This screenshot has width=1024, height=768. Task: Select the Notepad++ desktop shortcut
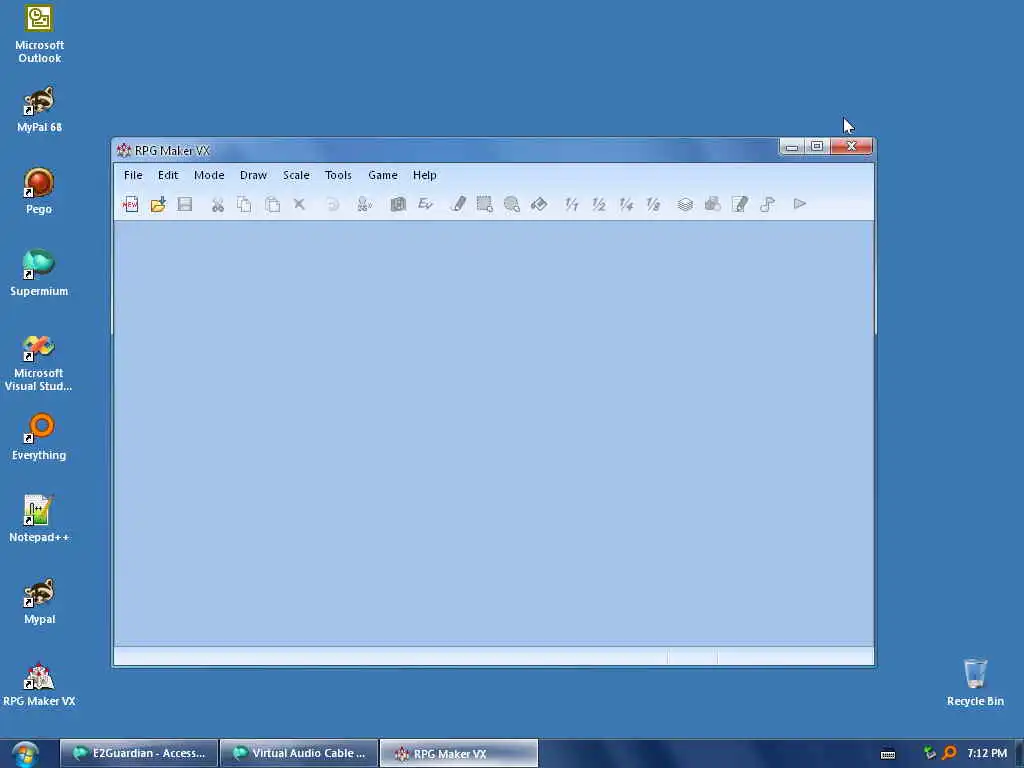[39, 519]
